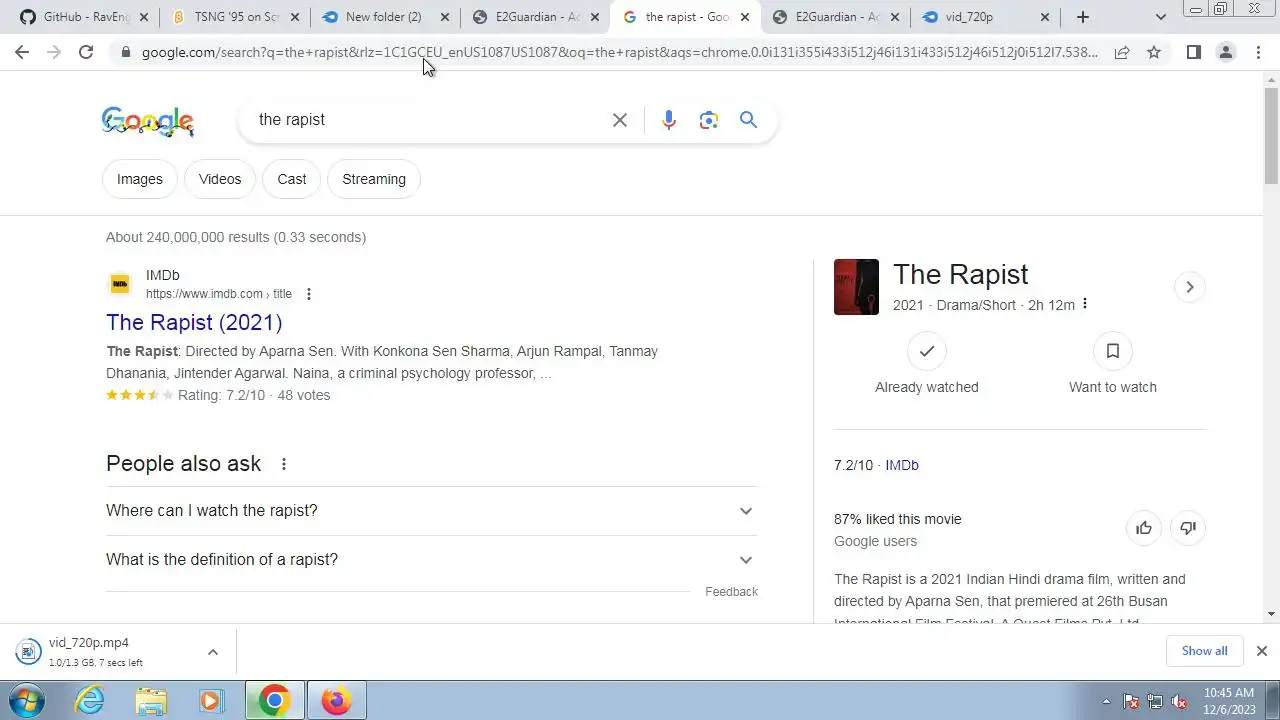The width and height of the screenshot is (1280, 720).
Task: Open the movie poster thumbnail
Action: [856, 287]
